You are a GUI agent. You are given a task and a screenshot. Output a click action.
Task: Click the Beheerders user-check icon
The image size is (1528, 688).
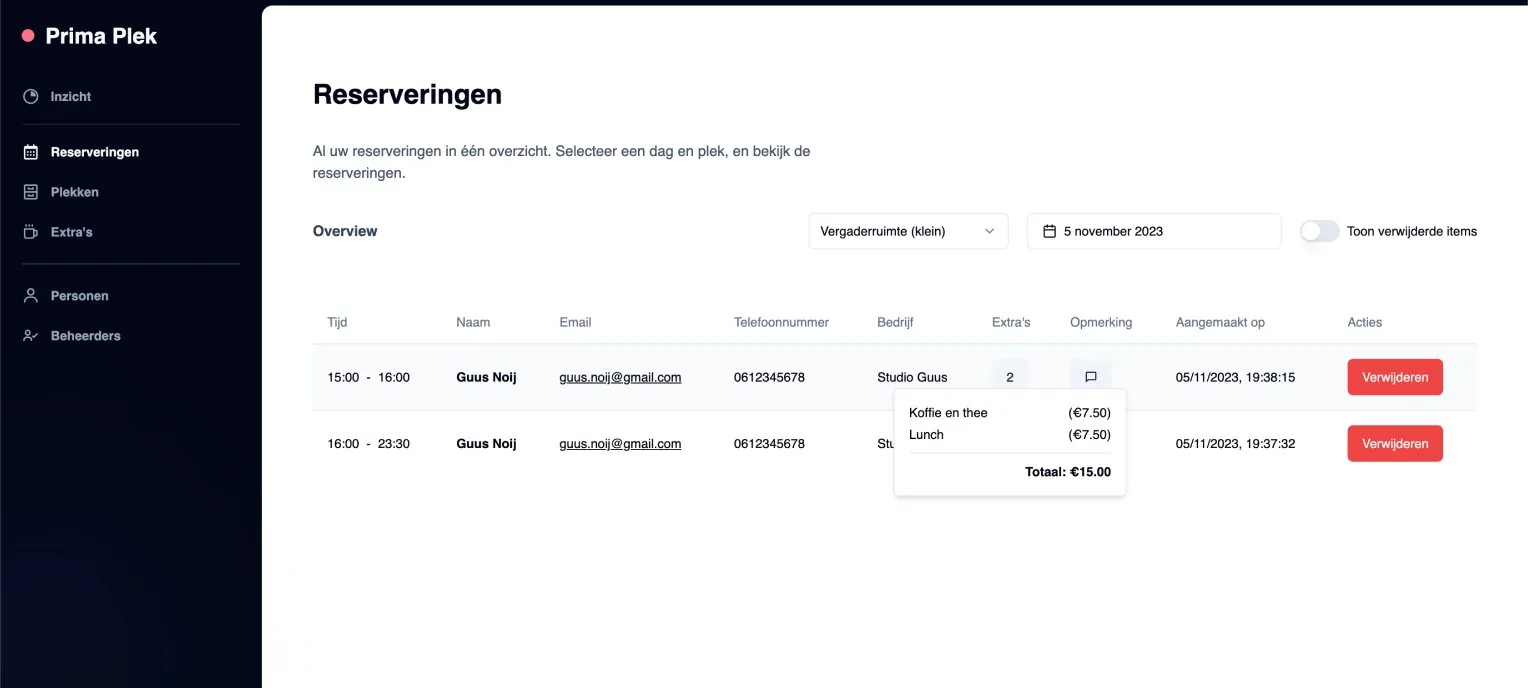click(31, 336)
